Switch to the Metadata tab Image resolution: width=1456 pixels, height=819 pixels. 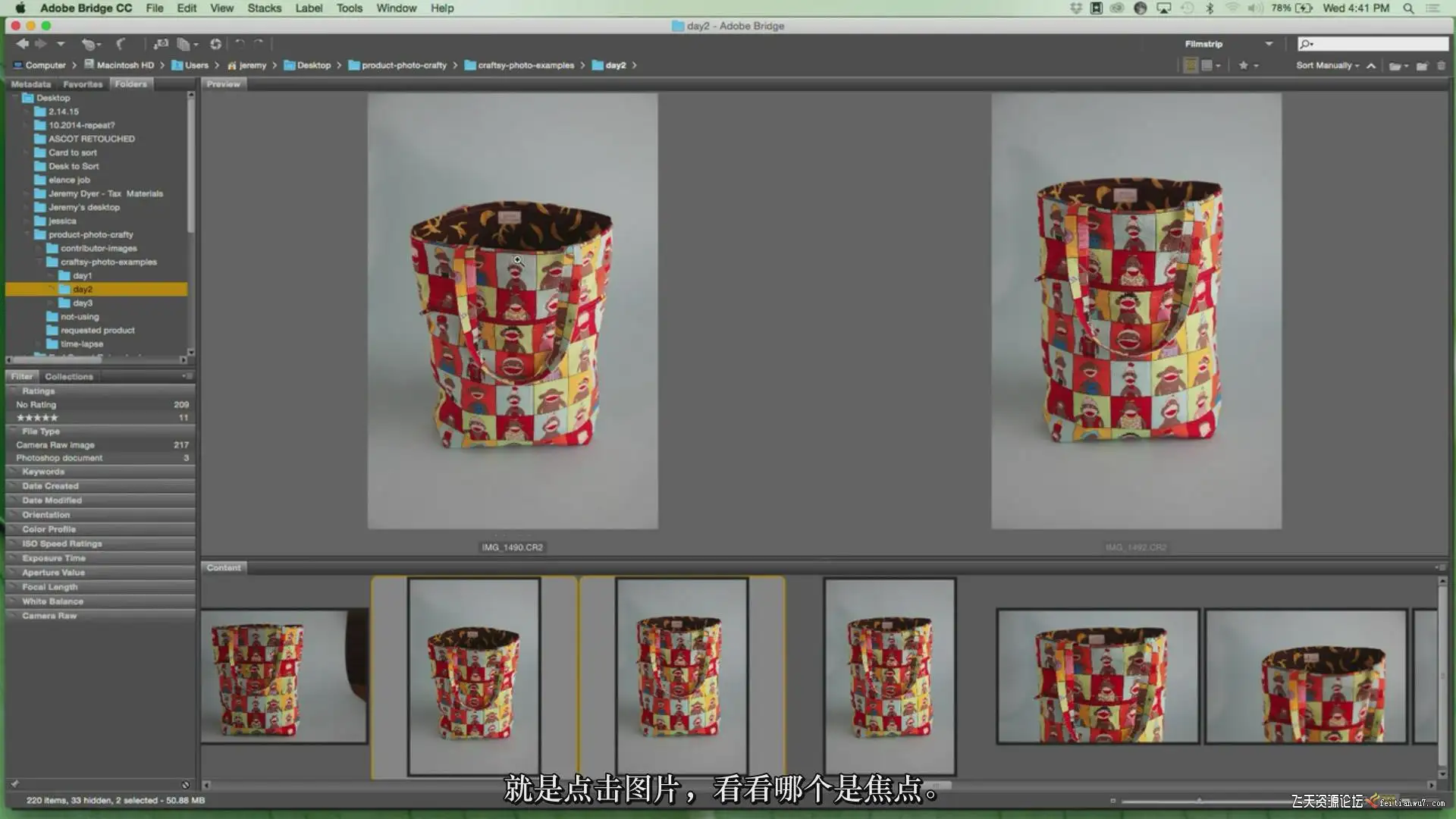[x=31, y=84]
